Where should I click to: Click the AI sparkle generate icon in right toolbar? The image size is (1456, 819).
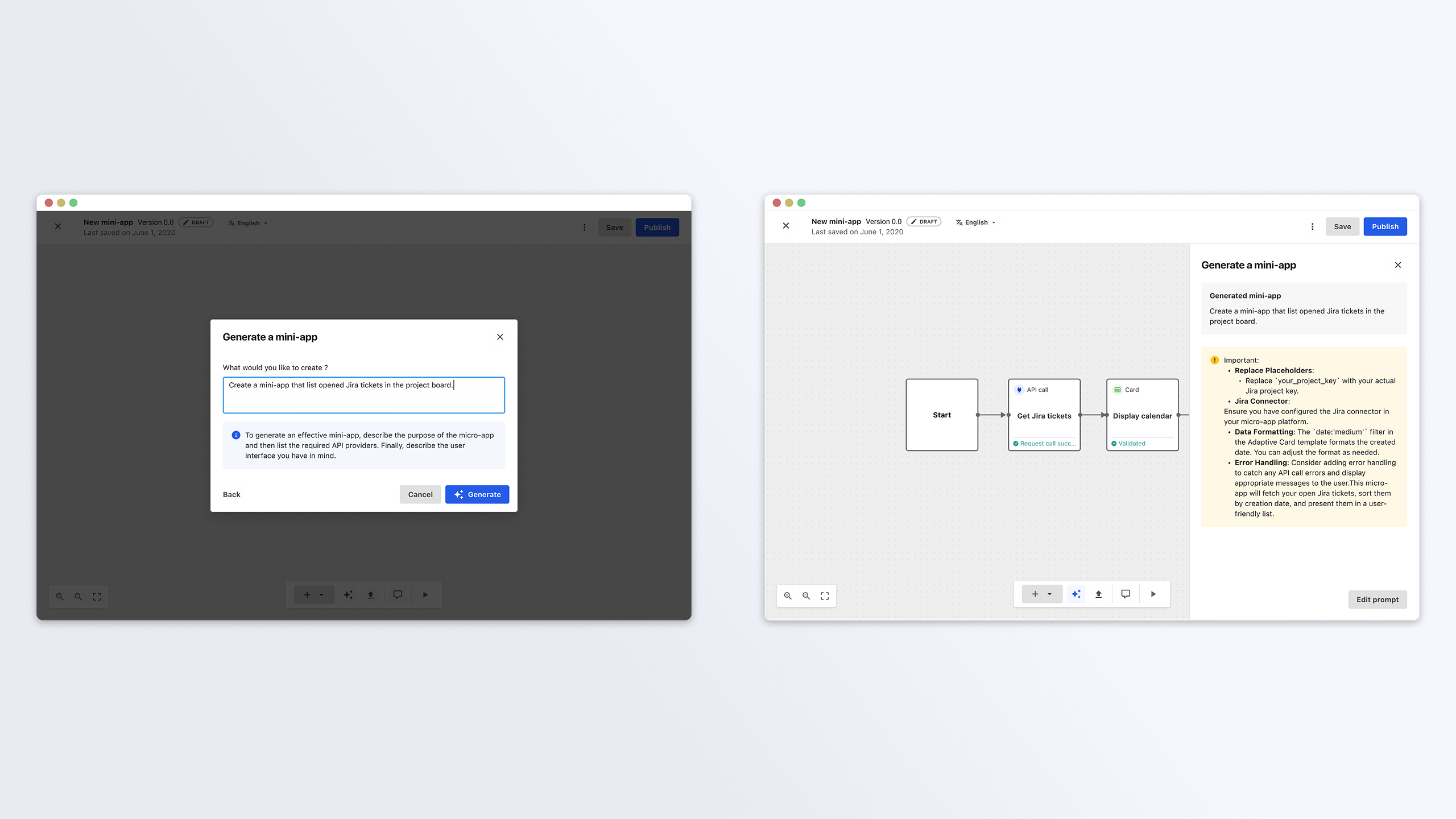tap(1076, 594)
